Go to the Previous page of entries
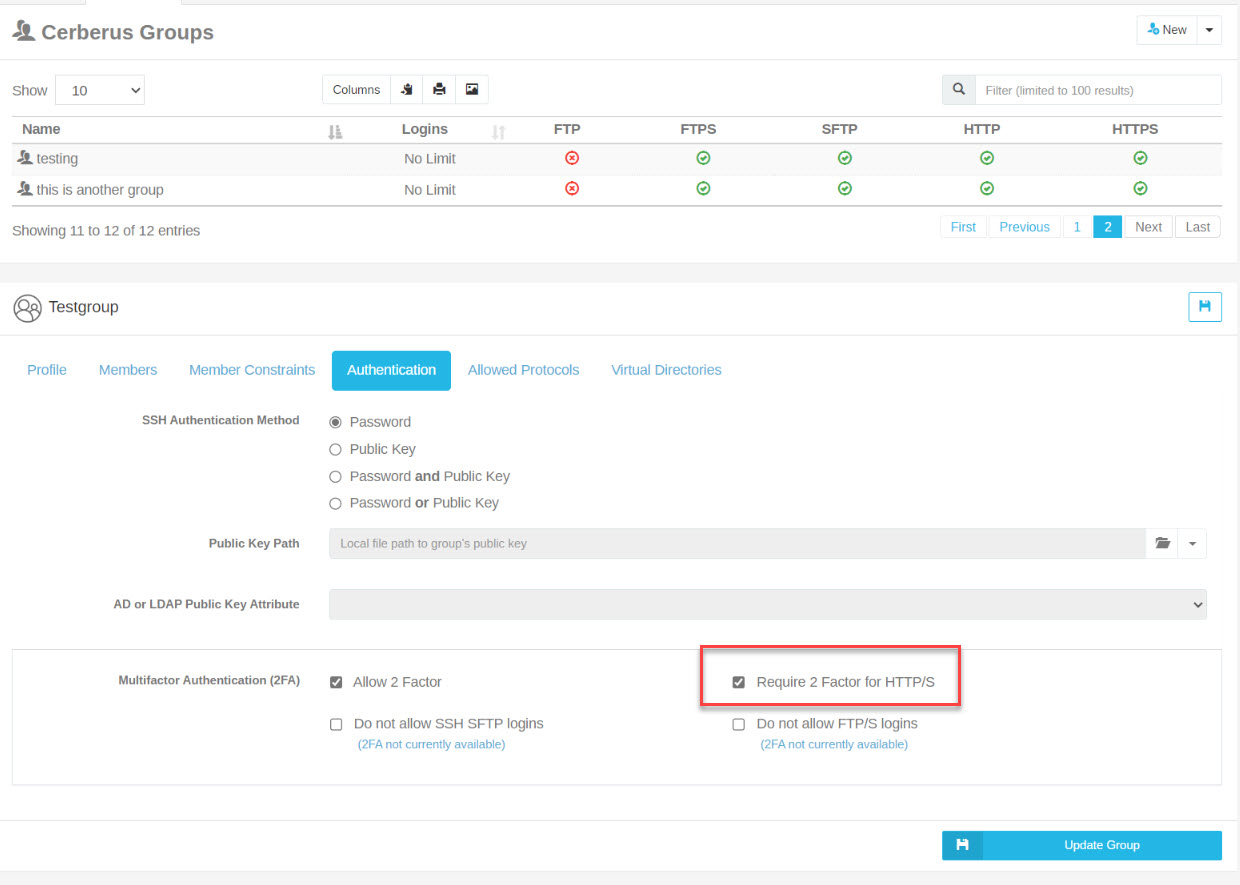The width and height of the screenshot is (1240, 885). pos(1023,226)
